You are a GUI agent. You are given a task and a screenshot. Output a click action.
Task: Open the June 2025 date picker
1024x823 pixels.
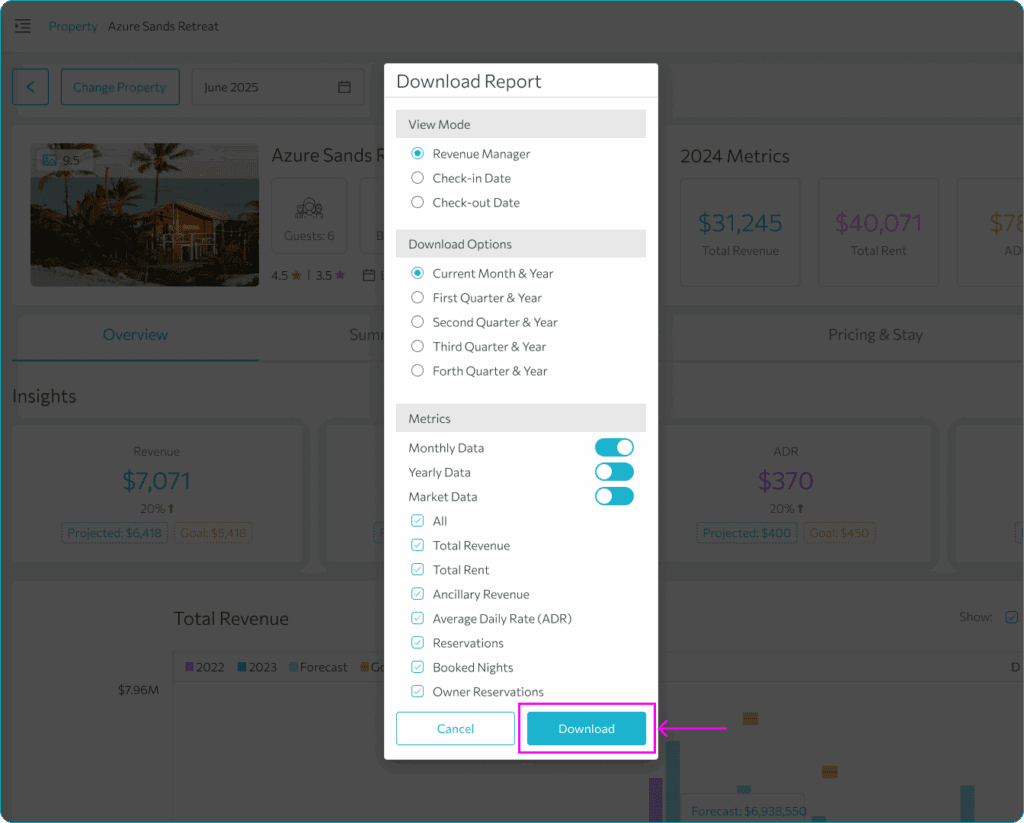[278, 87]
